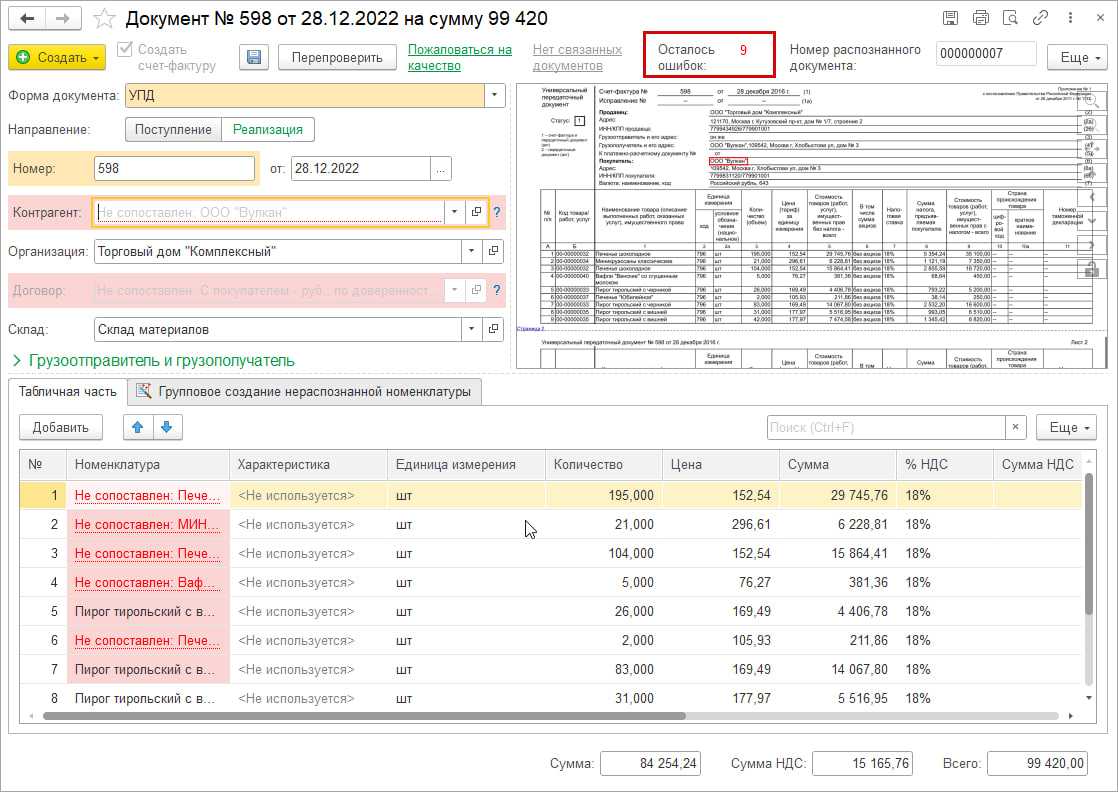Viewport: 1118px width, 792px height.
Task: Click the table search field Поиск
Action: 885,427
